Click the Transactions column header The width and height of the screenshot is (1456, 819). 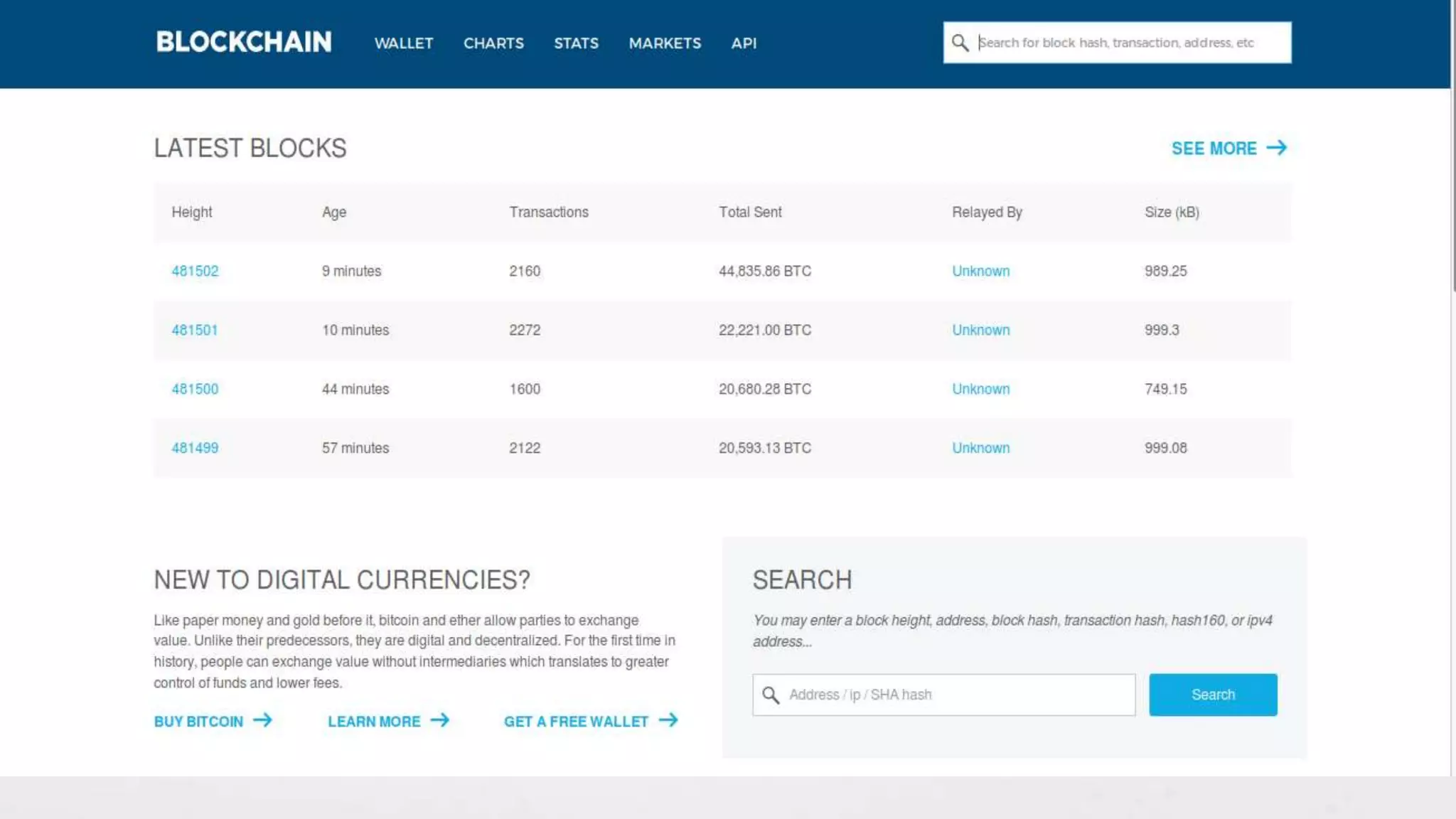pyautogui.click(x=548, y=212)
